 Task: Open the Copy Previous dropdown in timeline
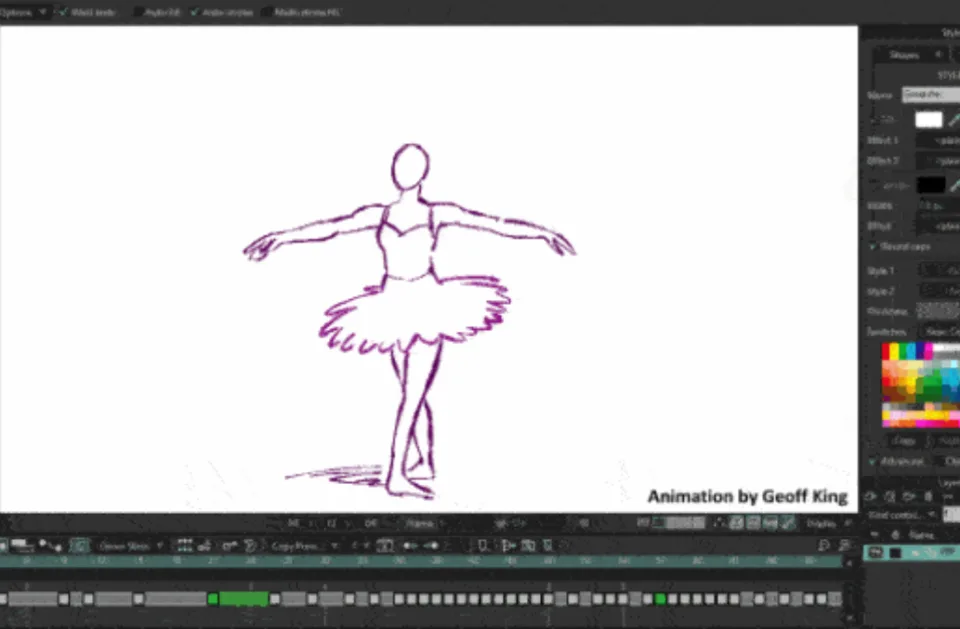(x=303, y=546)
